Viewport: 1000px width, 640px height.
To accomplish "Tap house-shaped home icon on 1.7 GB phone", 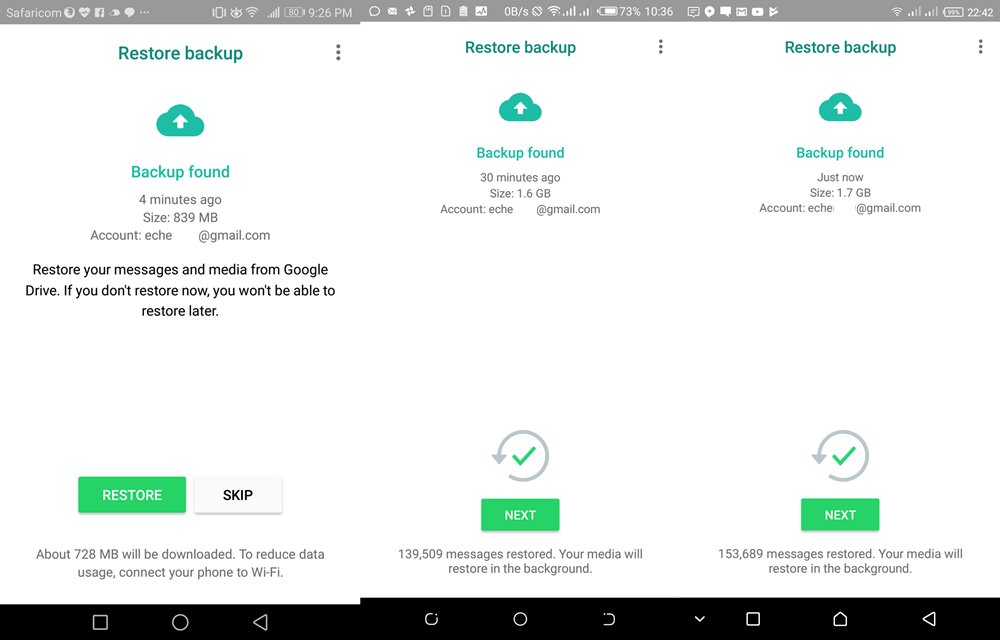I will 840,620.
